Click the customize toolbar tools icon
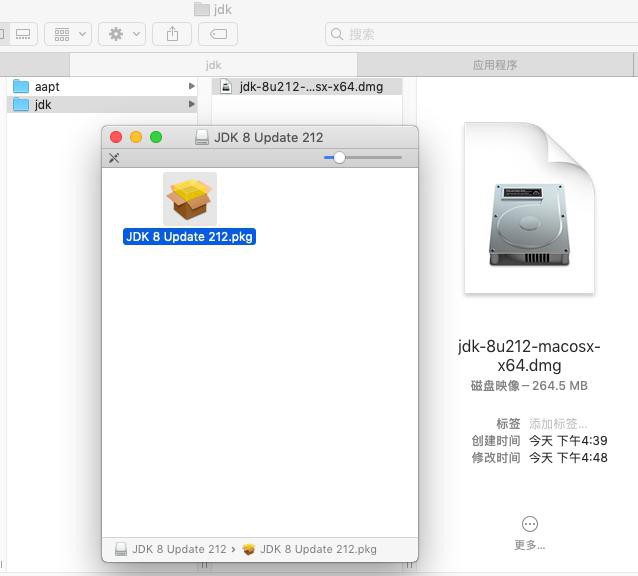The height and width of the screenshot is (576, 638). (114, 158)
